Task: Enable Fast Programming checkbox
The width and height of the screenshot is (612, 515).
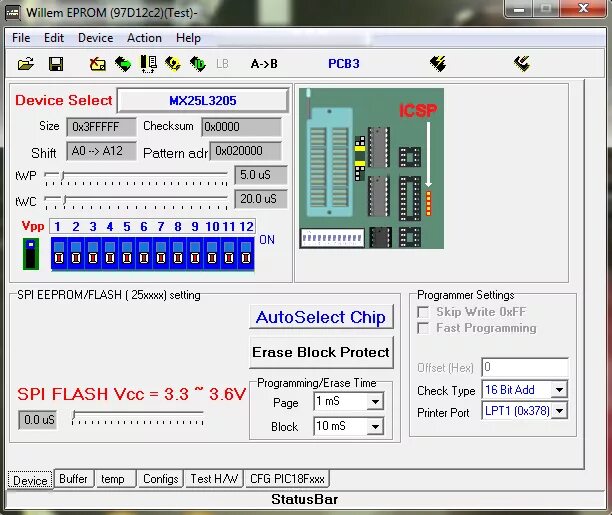Action: [x=423, y=328]
